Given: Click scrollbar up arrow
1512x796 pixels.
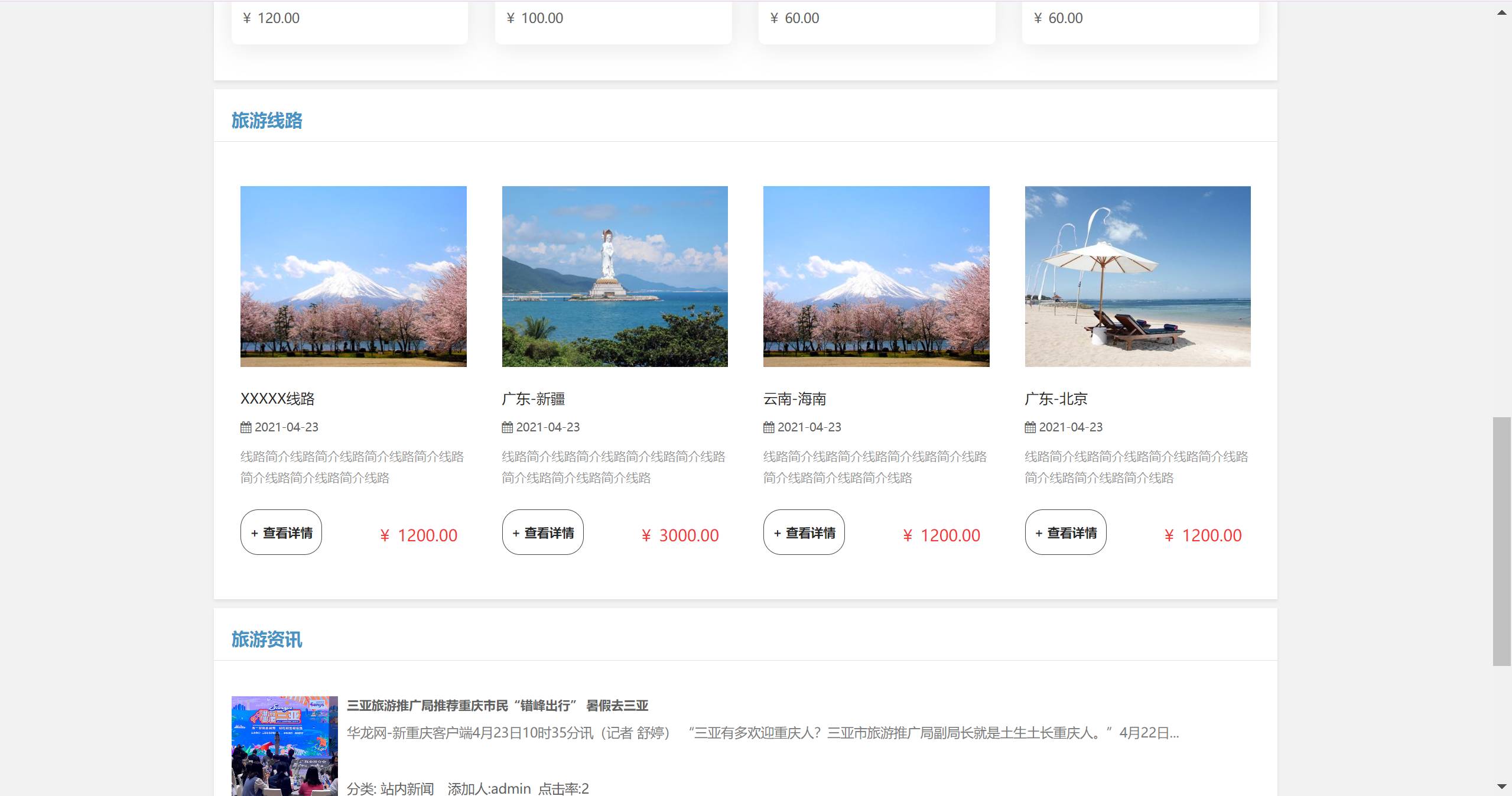Looking at the screenshot, I should [x=1501, y=12].
